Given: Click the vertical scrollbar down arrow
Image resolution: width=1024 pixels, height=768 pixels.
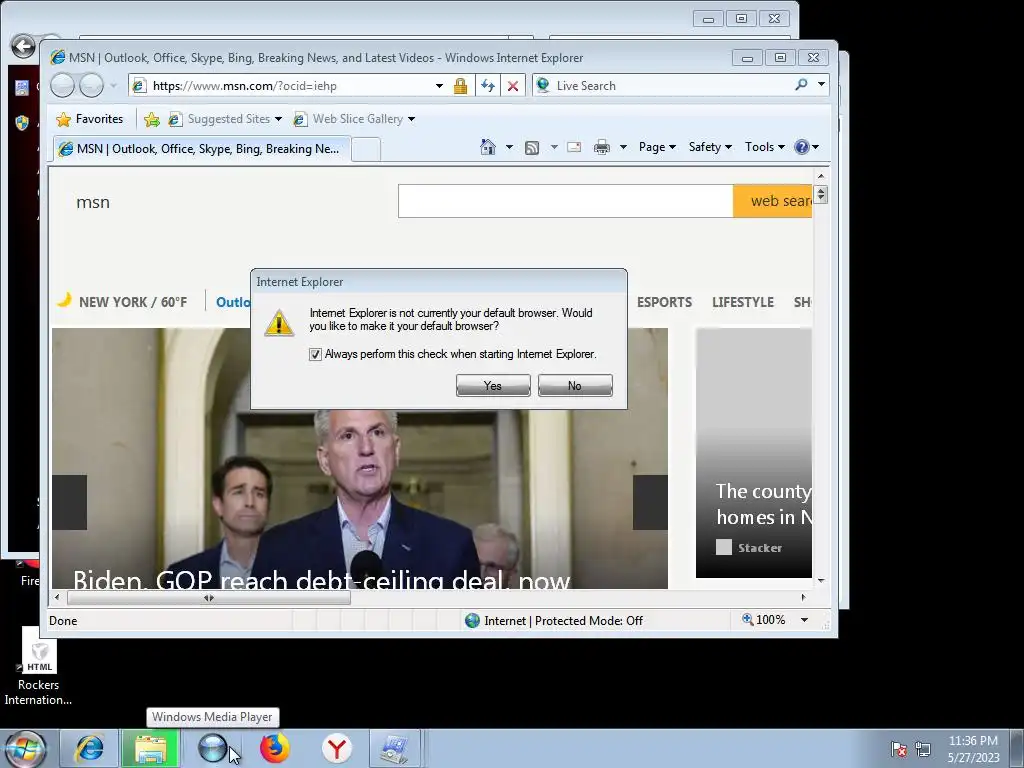Looking at the screenshot, I should (821, 580).
